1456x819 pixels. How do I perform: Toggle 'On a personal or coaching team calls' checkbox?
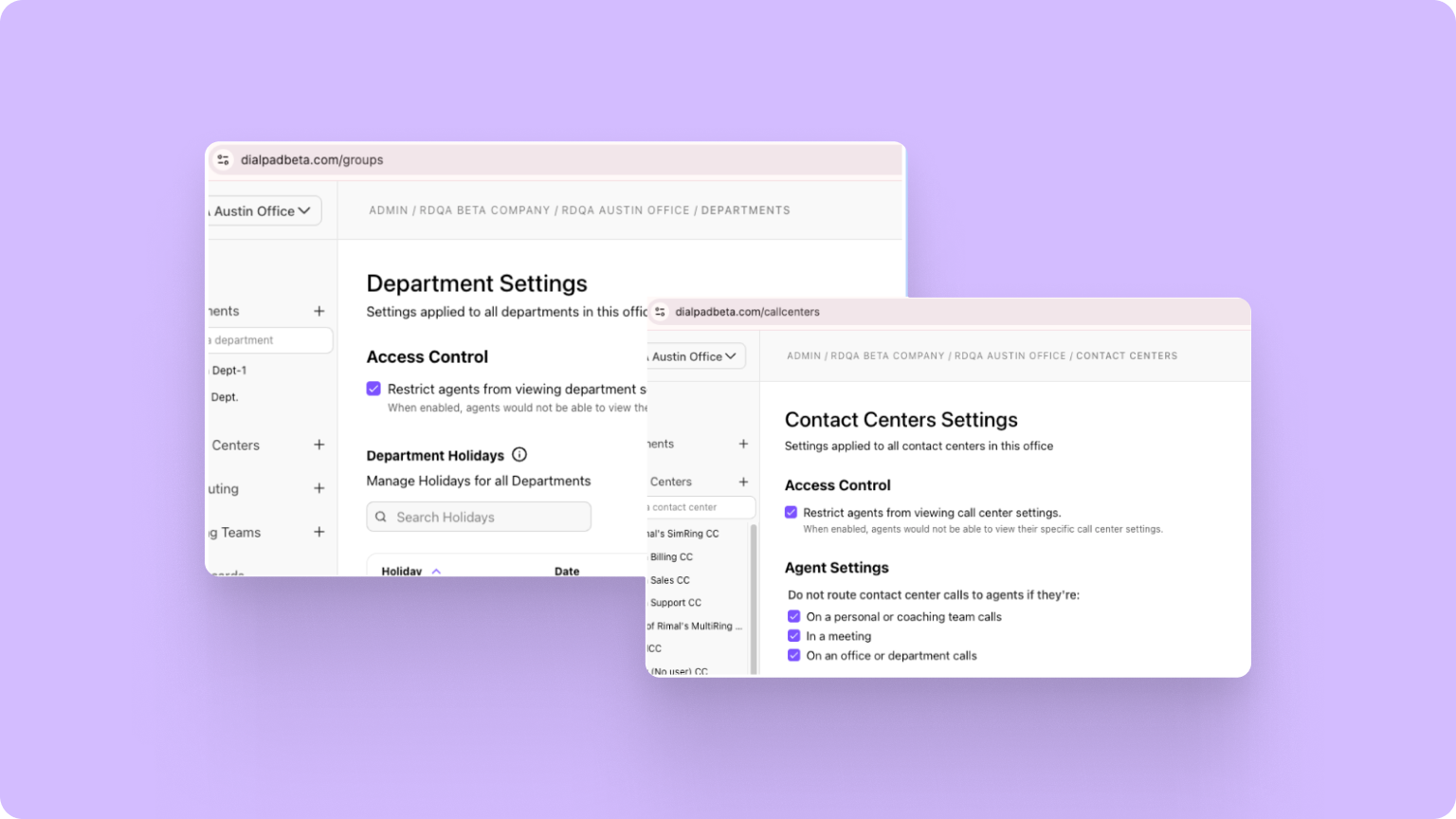point(794,616)
